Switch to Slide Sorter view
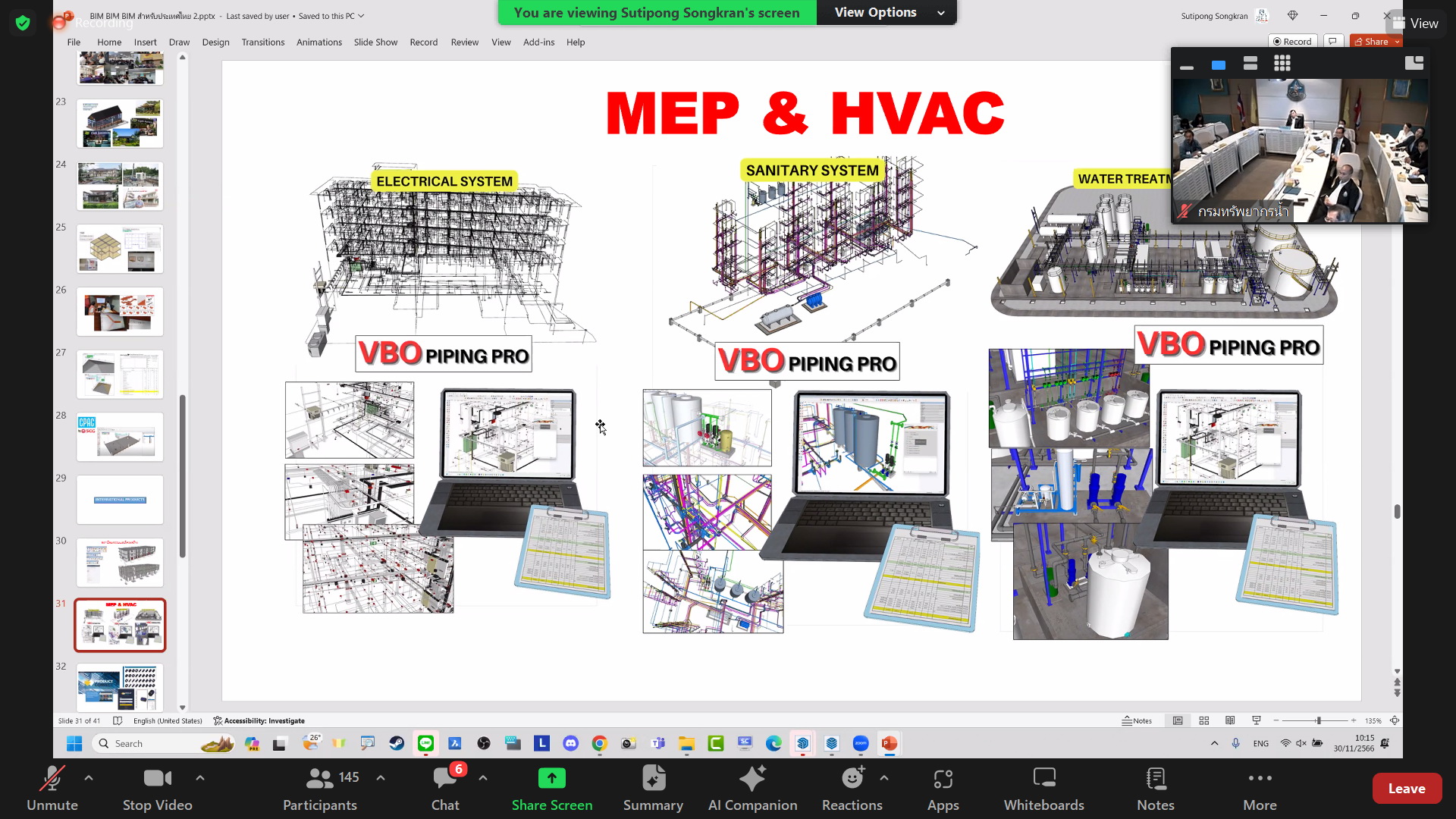This screenshot has height=819, width=1456. (x=1204, y=720)
